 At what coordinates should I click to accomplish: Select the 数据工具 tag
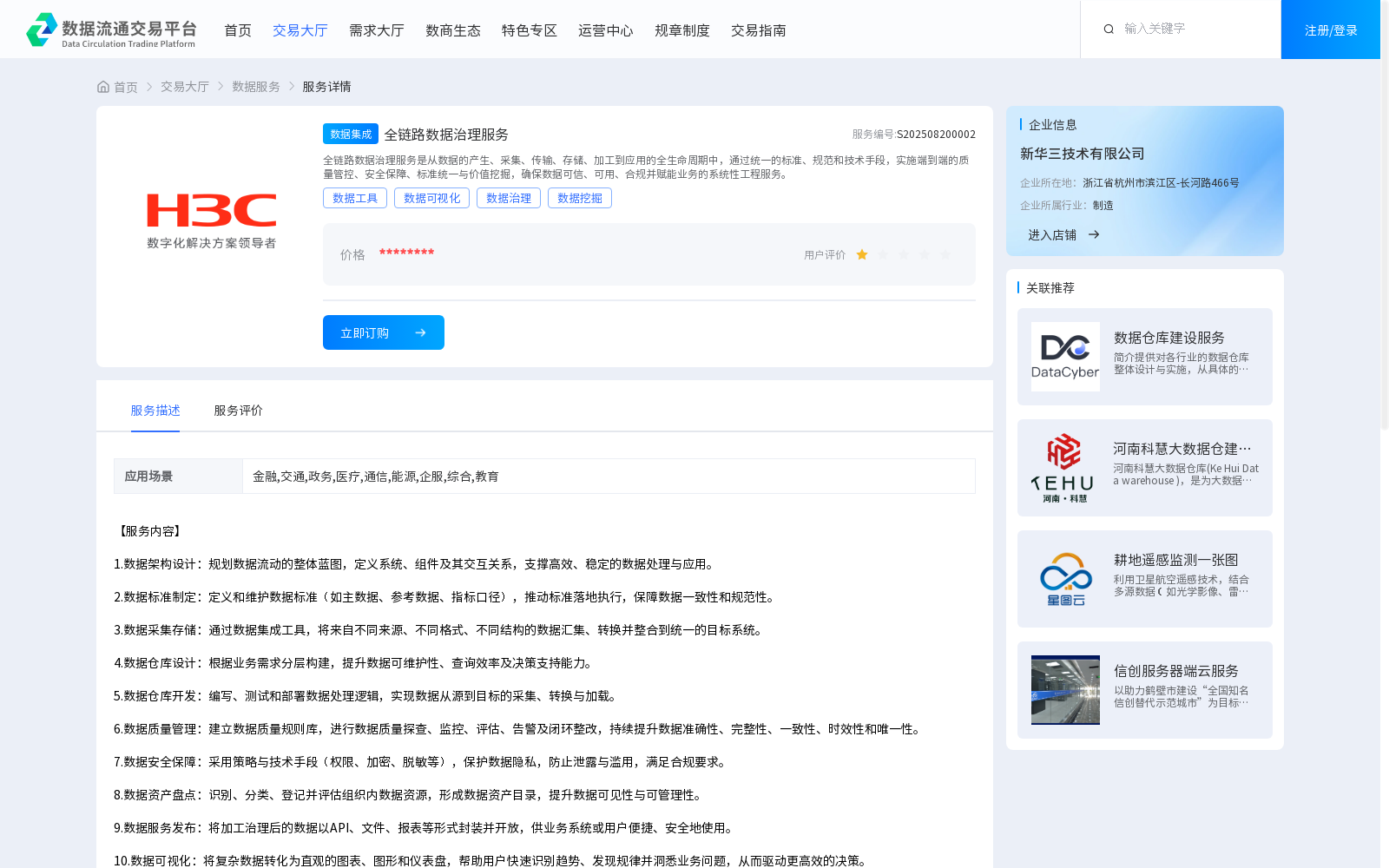pos(355,198)
